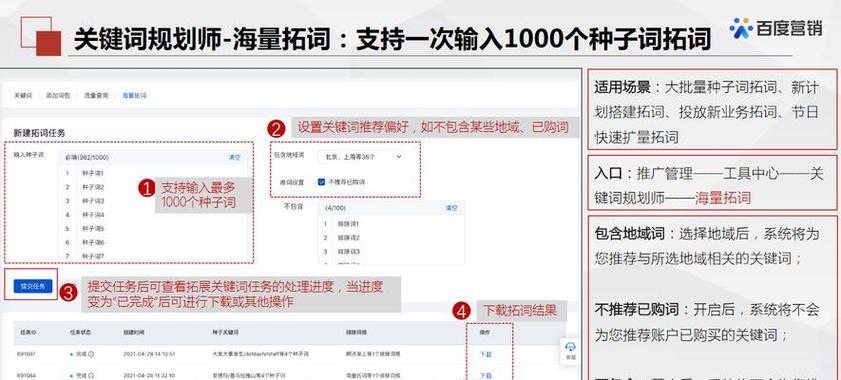Image resolution: width=841 pixels, height=380 pixels.
Task: Click the 推词设置 label
Action: point(292,182)
